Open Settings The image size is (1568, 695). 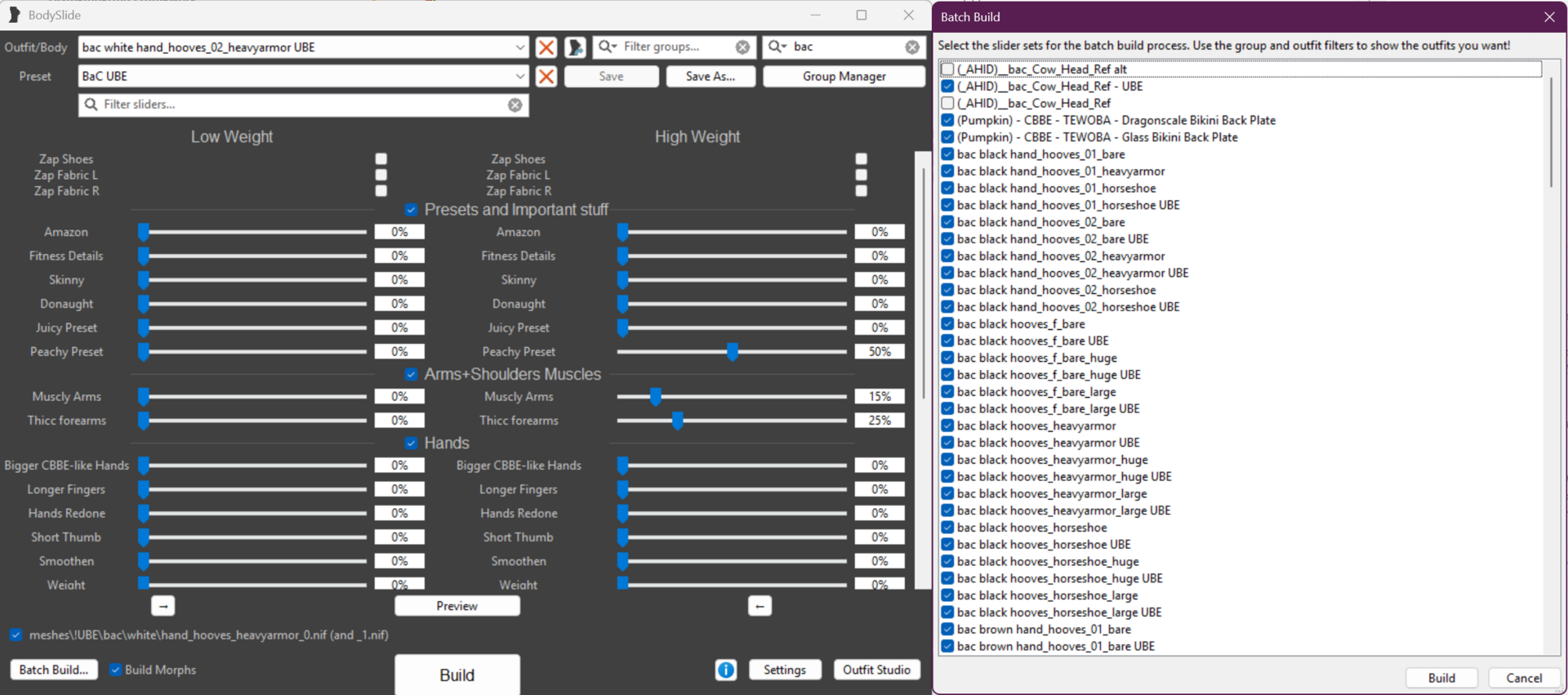tap(785, 670)
